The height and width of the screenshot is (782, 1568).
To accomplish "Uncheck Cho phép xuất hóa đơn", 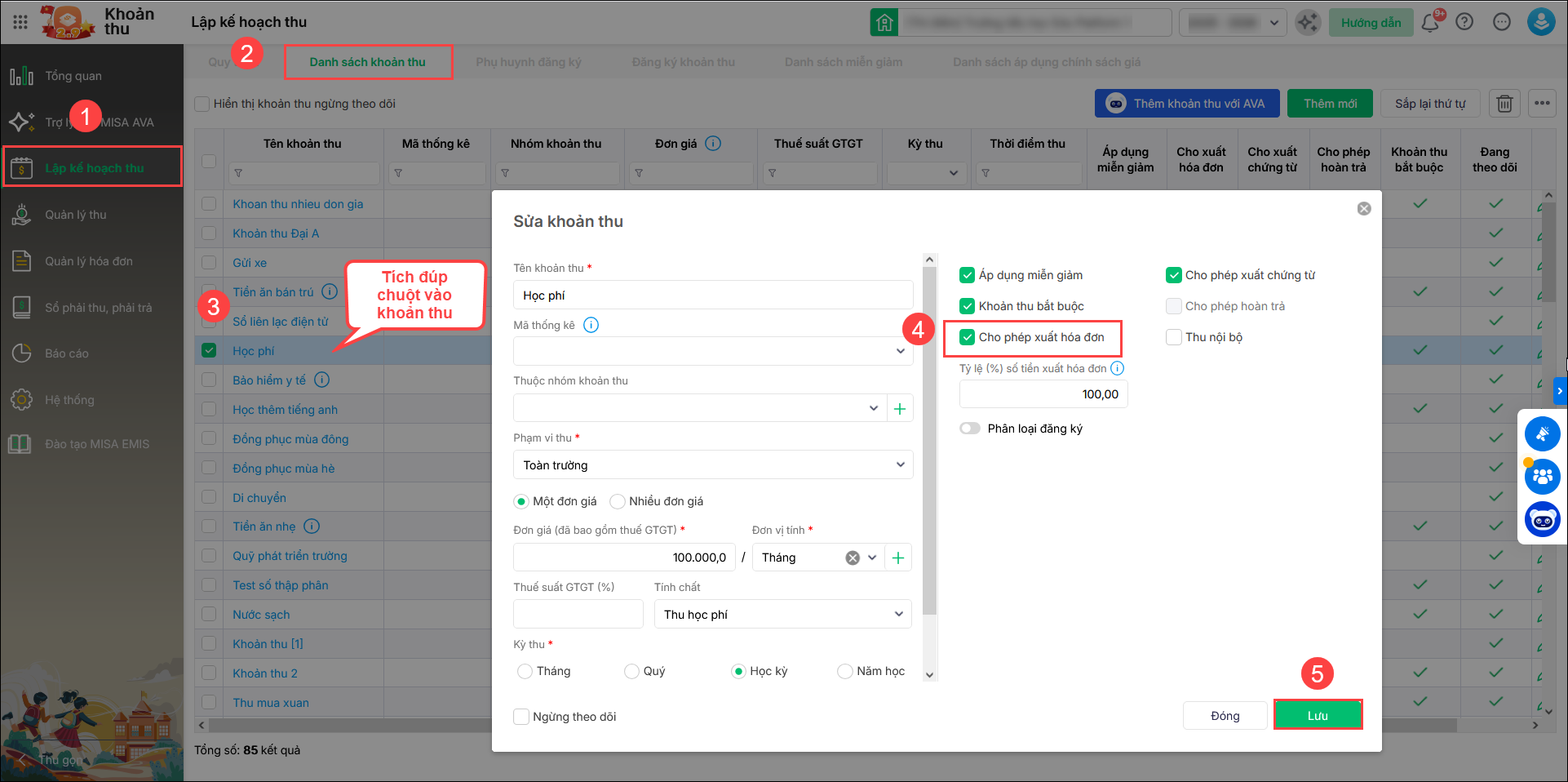I will pos(968,337).
